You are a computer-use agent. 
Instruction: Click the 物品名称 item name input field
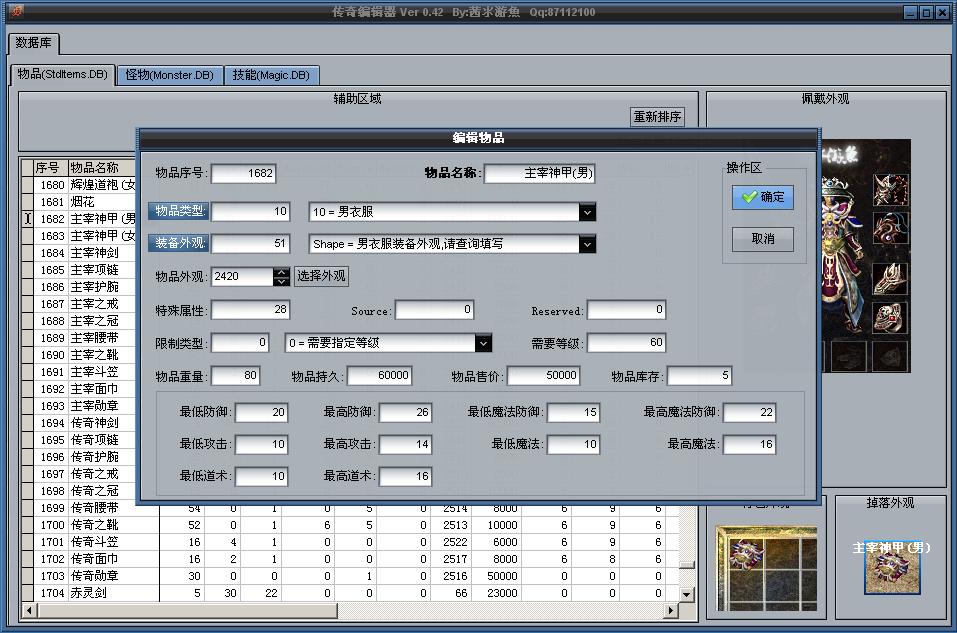click(539, 173)
